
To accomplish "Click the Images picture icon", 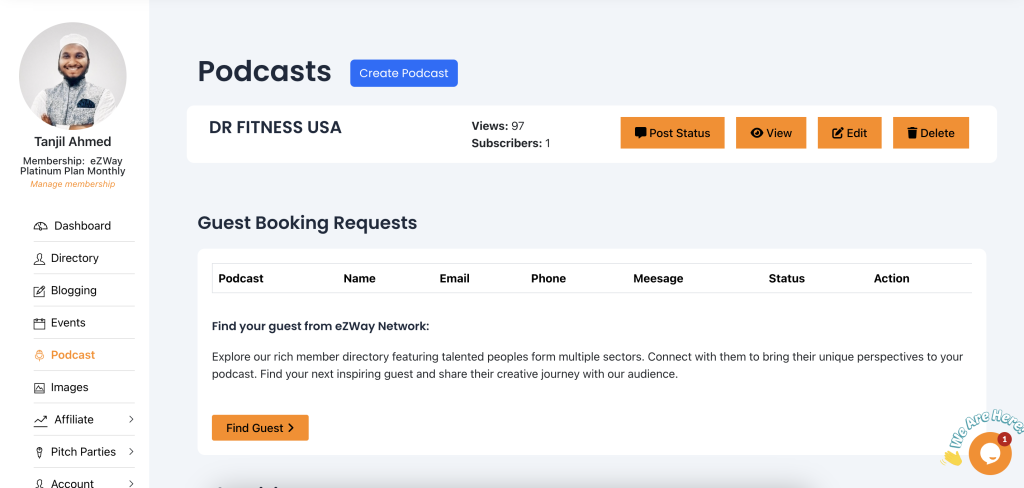I will click(x=40, y=388).
